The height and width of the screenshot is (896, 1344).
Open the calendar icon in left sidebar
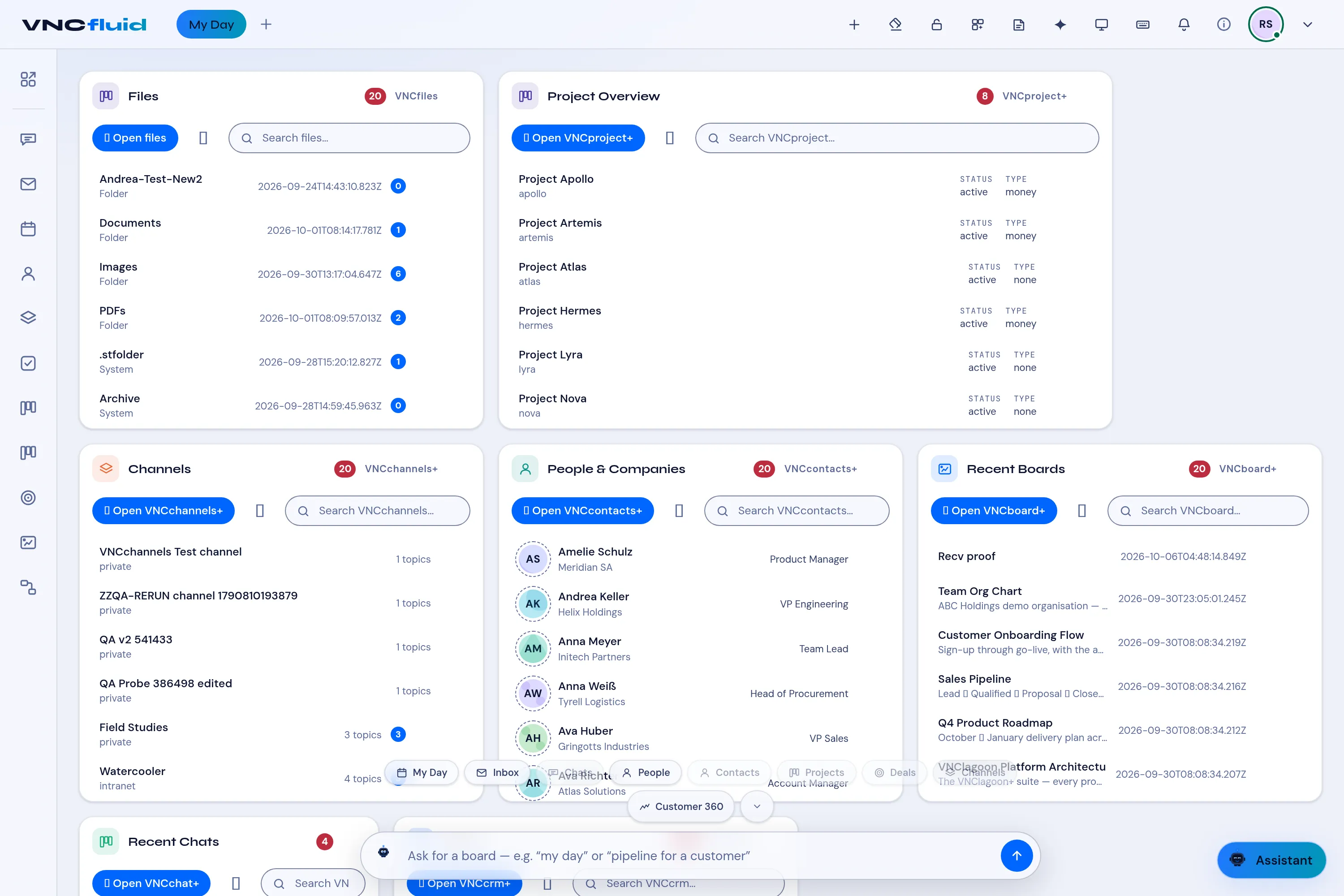(x=28, y=229)
